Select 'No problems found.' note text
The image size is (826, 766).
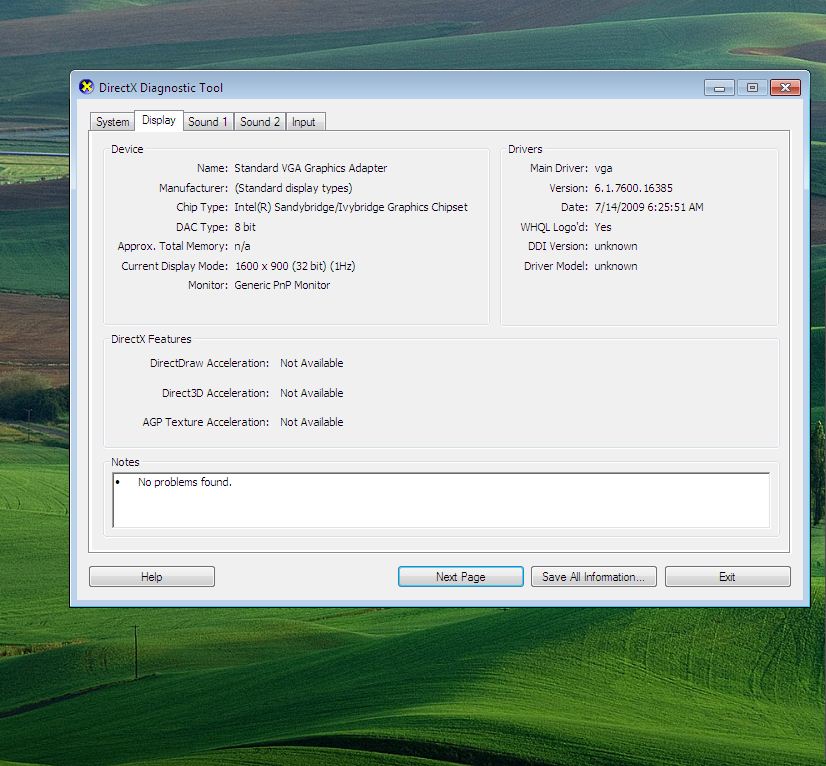pyautogui.click(x=184, y=482)
